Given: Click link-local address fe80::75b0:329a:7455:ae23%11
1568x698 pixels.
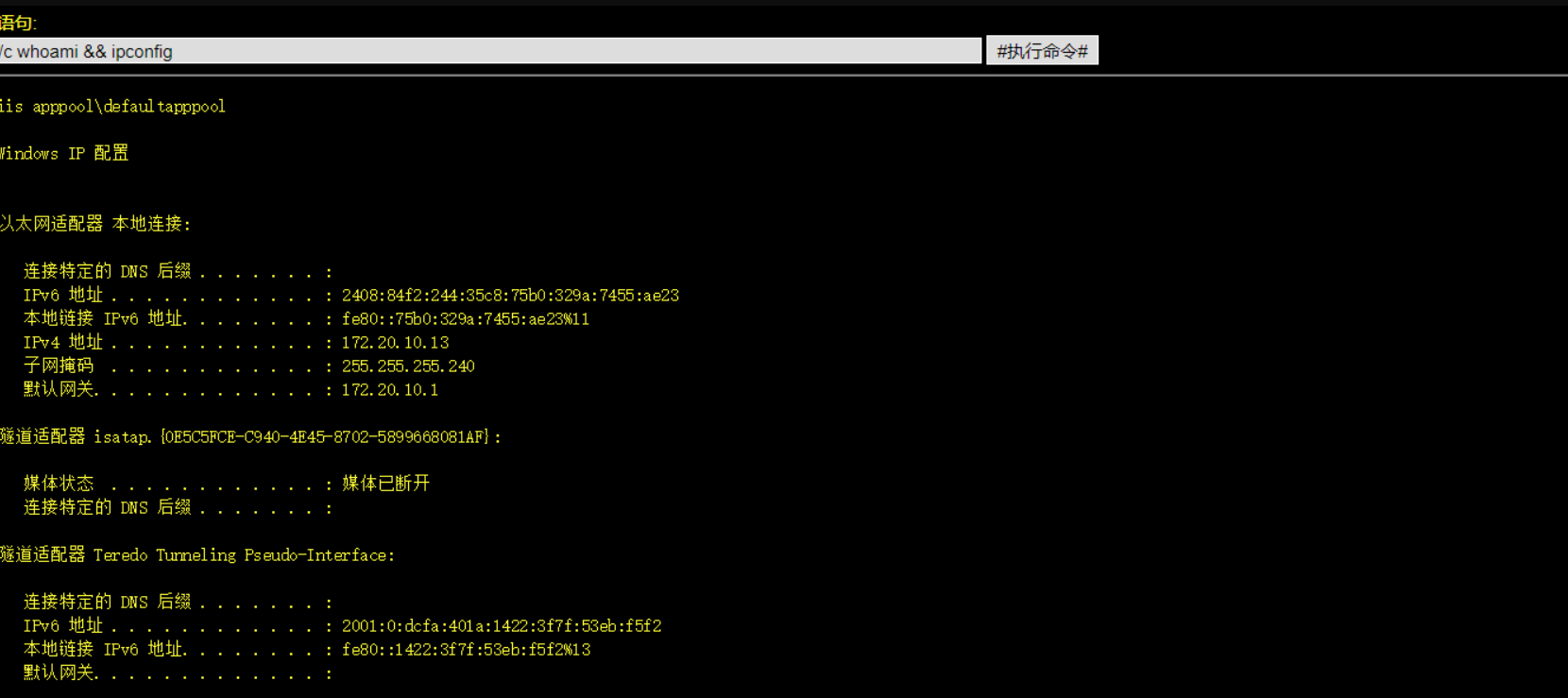Looking at the screenshot, I should tap(465, 319).
